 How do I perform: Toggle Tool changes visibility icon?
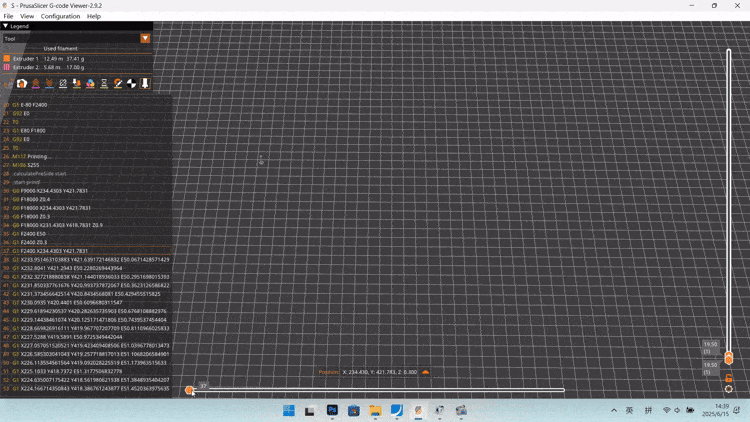(77, 84)
